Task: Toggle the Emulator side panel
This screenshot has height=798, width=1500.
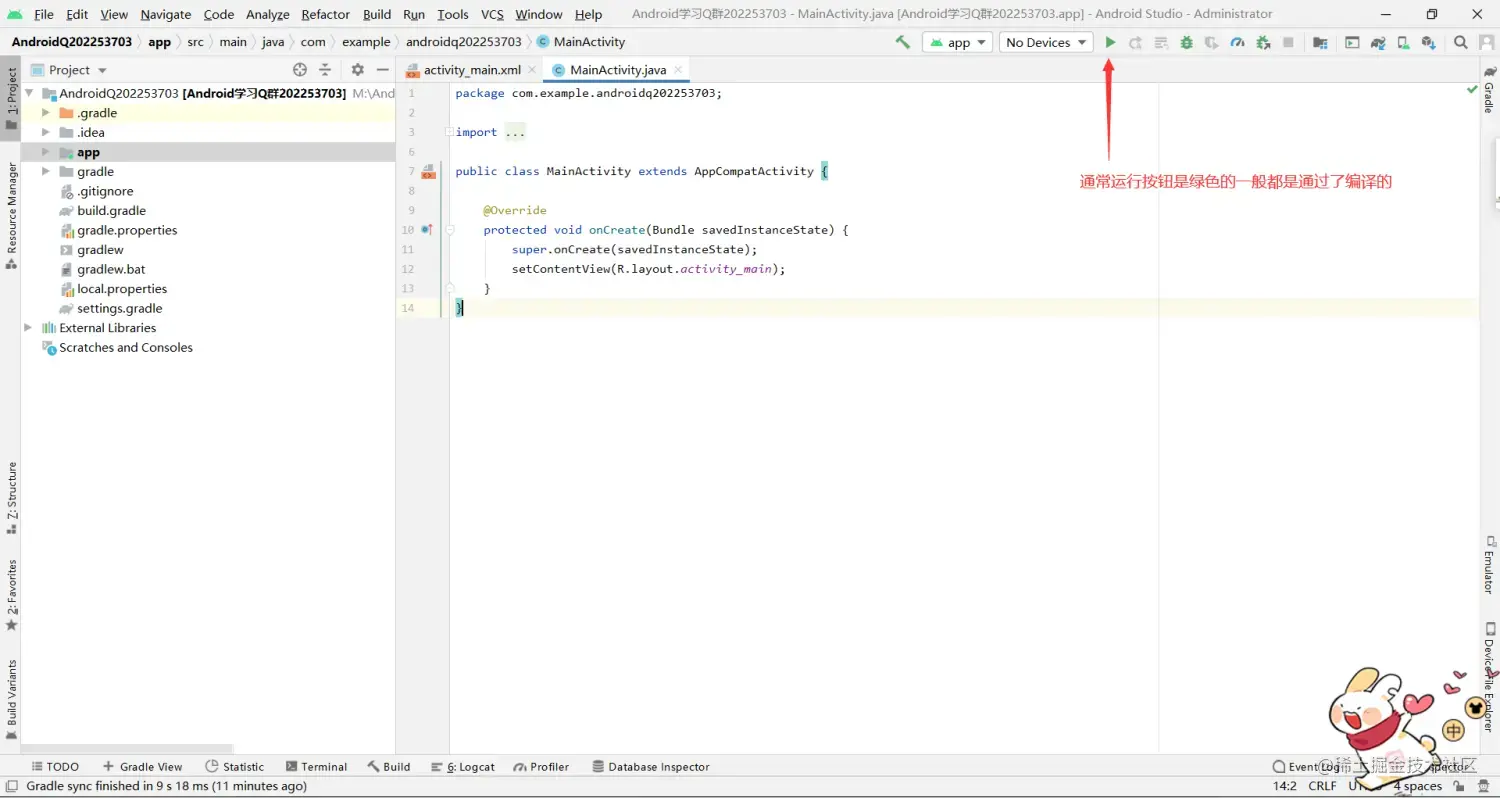Action: click(1489, 566)
